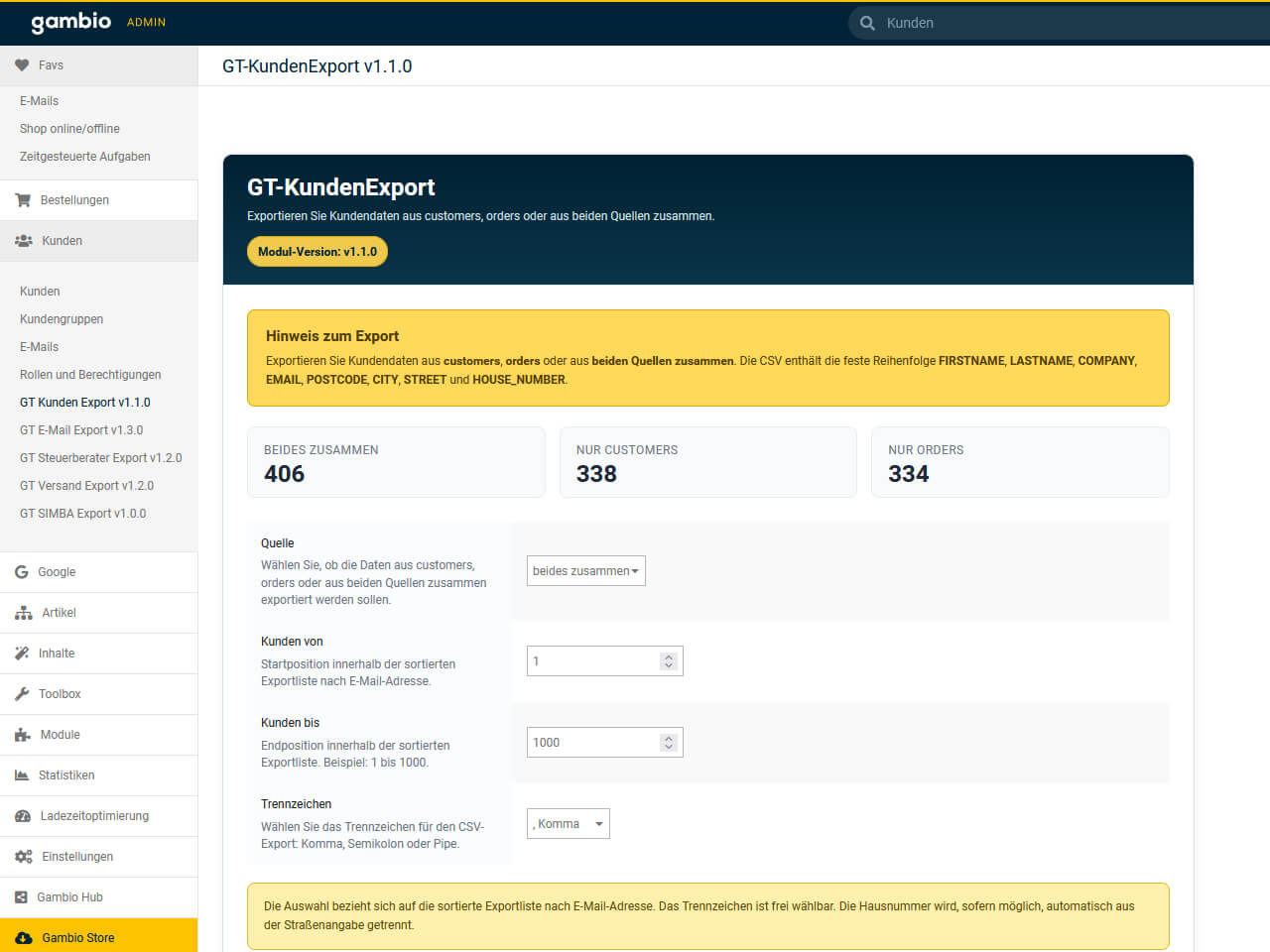Click the stepper arrows on Kunden bis field

[x=669, y=743]
